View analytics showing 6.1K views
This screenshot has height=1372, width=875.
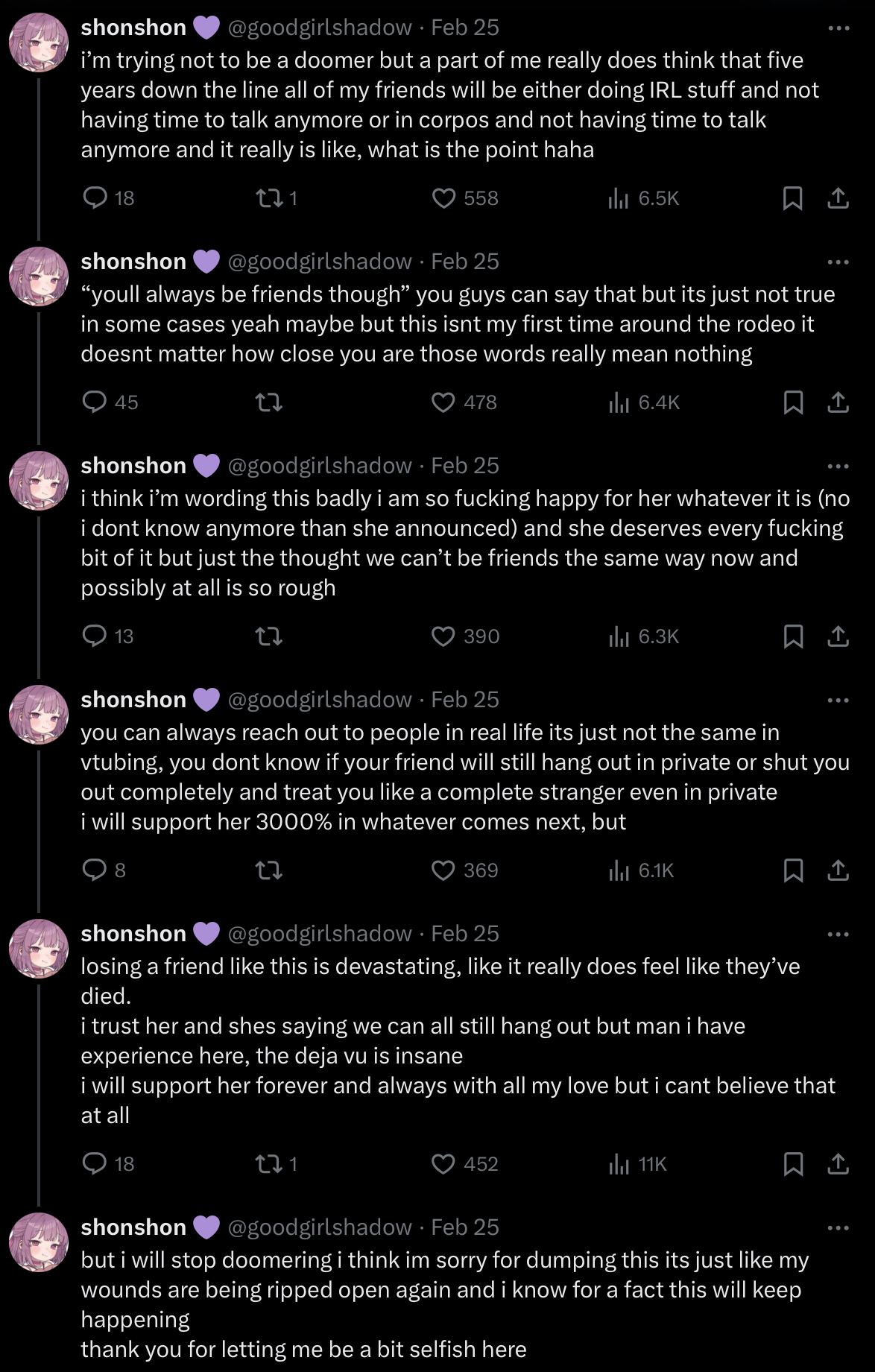point(619,870)
